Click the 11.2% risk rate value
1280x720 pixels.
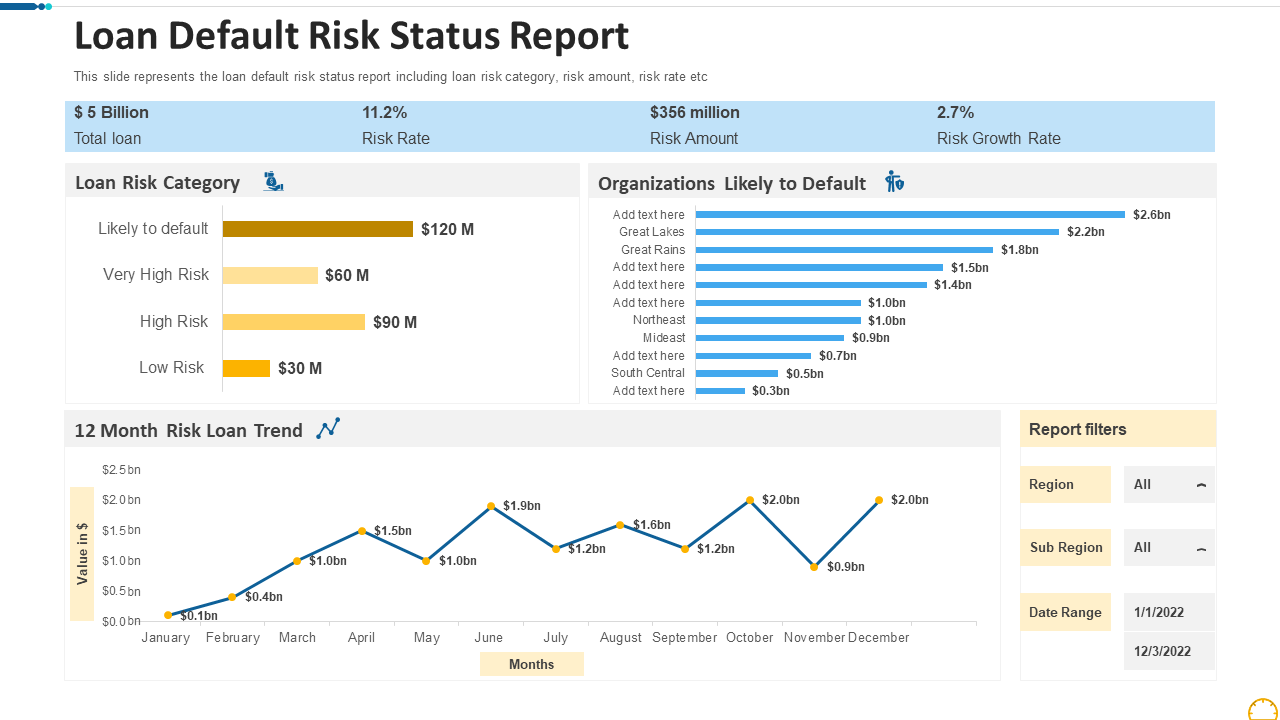(x=384, y=113)
